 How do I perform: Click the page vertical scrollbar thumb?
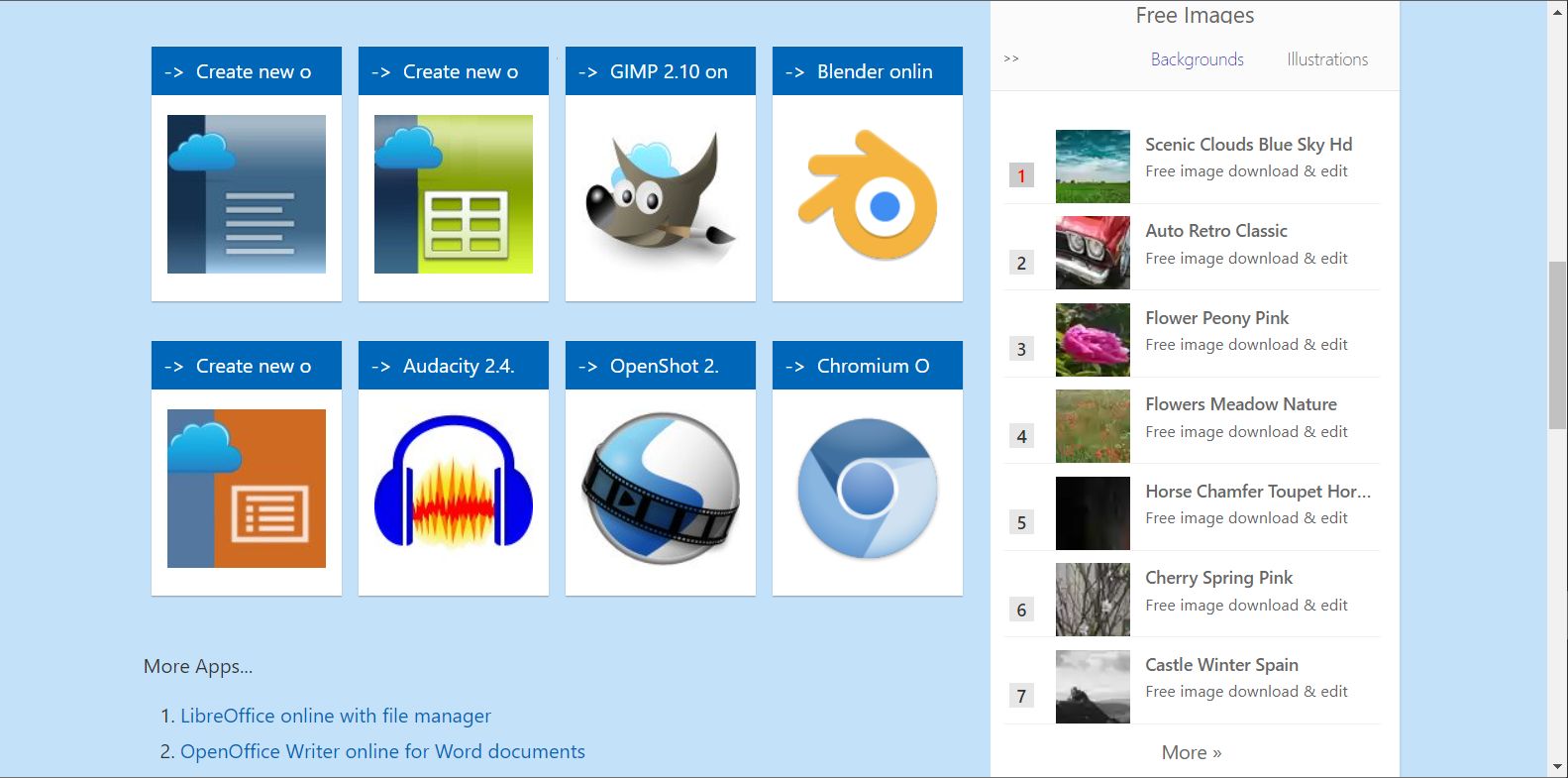tap(1557, 345)
